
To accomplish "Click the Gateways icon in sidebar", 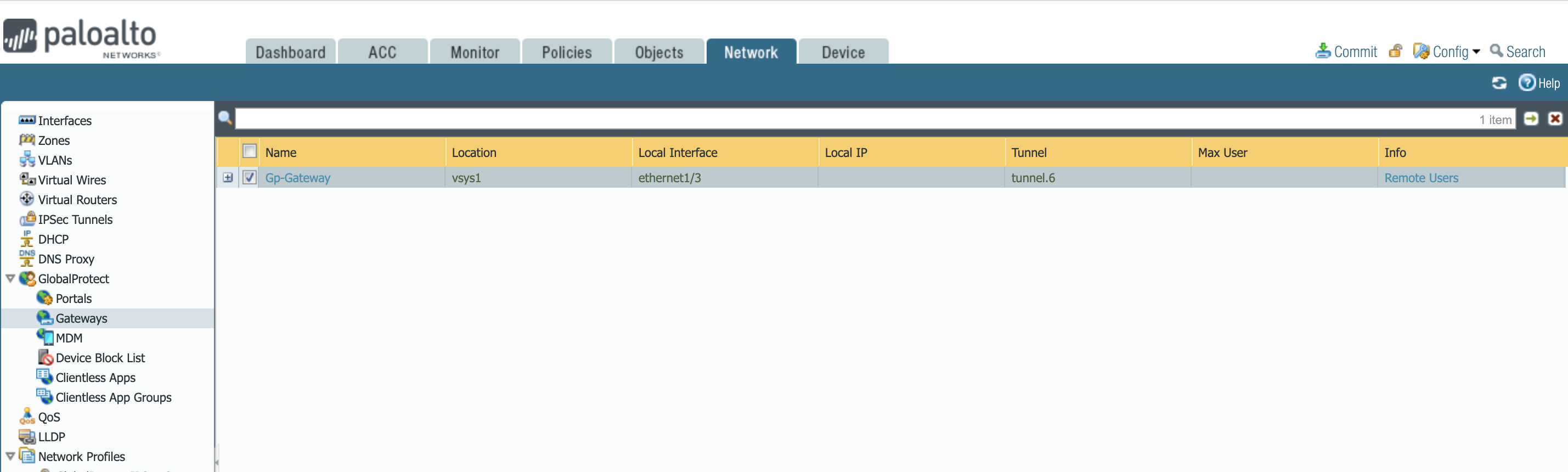I will tap(44, 317).
